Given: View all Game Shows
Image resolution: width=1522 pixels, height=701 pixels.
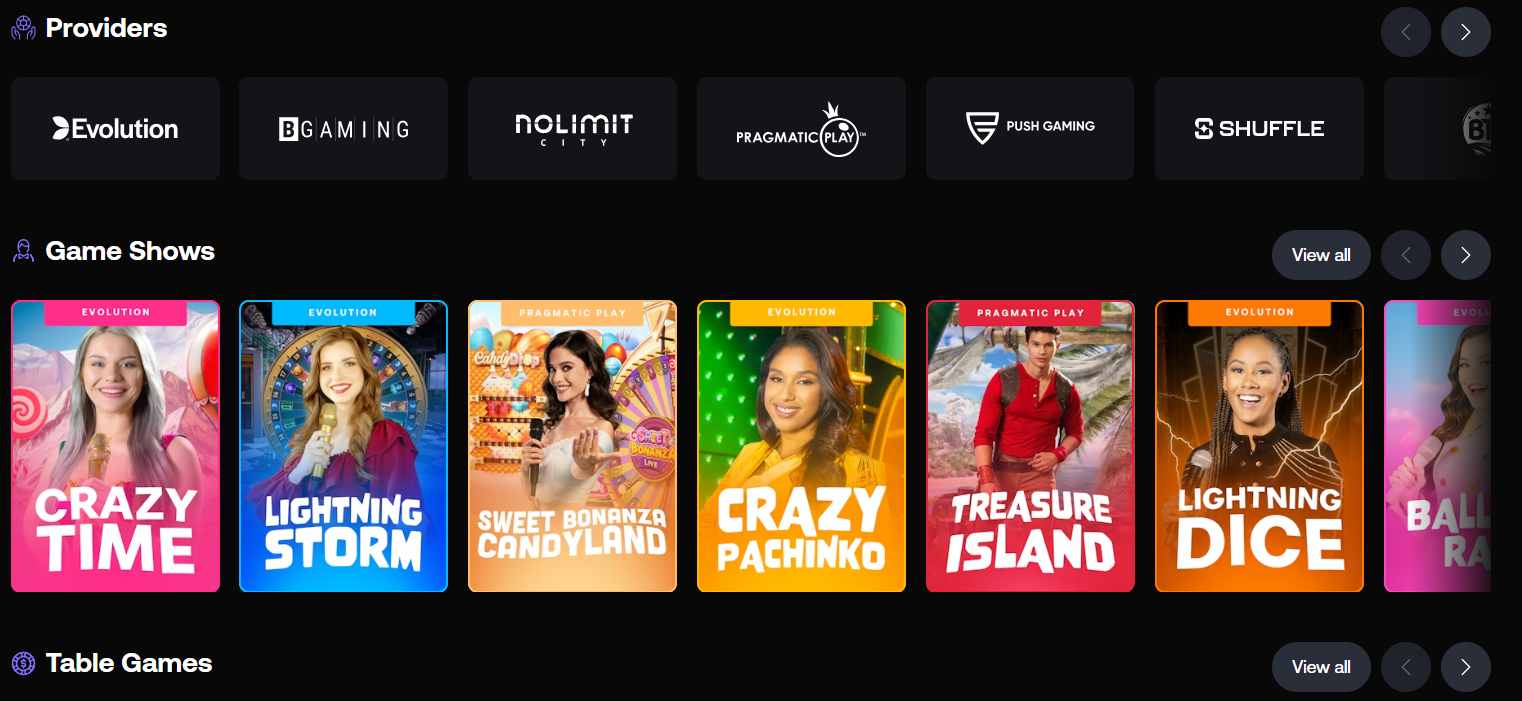Looking at the screenshot, I should tap(1321, 255).
